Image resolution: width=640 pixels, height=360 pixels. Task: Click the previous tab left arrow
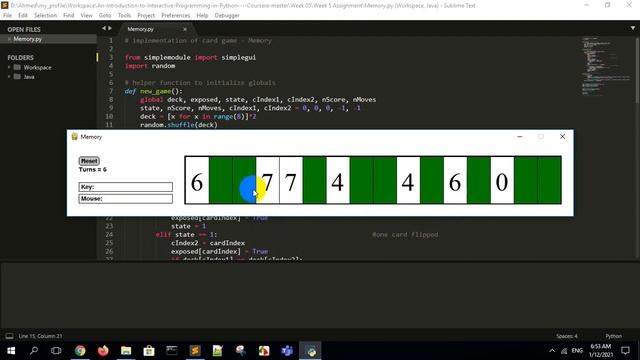[104, 28]
